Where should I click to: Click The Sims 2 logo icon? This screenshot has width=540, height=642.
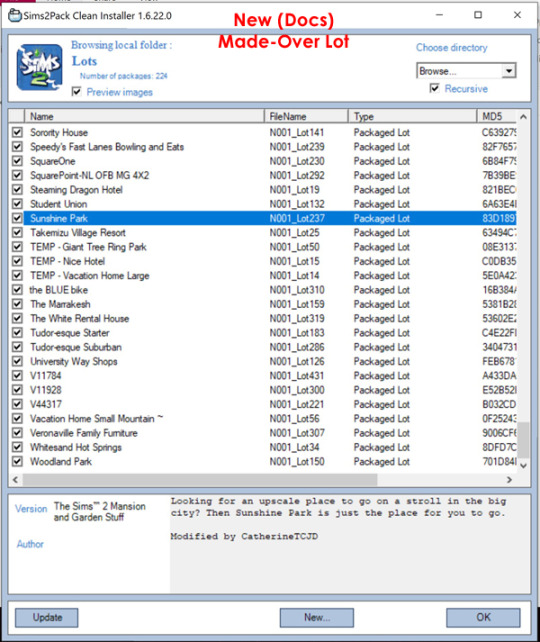pyautogui.click(x=40, y=68)
